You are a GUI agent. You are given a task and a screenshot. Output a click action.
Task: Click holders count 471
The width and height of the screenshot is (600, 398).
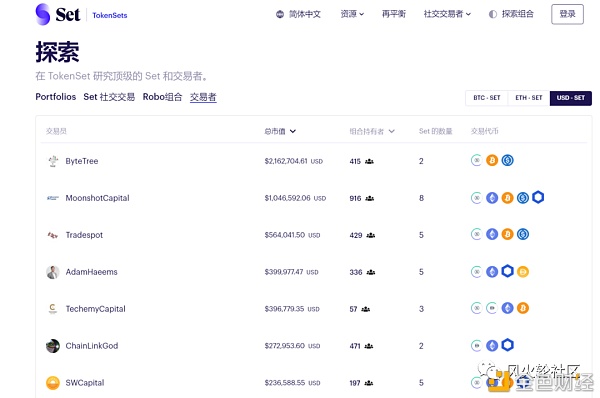coord(355,346)
